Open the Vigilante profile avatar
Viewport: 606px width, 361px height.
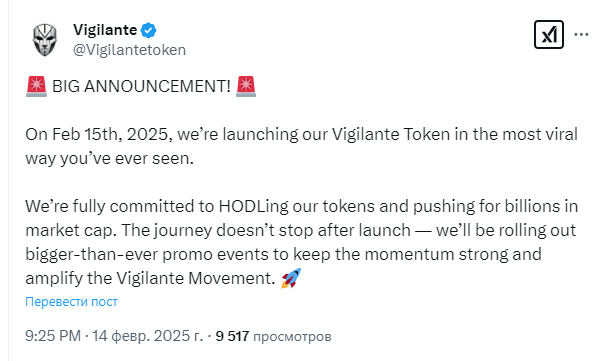[x=44, y=40]
